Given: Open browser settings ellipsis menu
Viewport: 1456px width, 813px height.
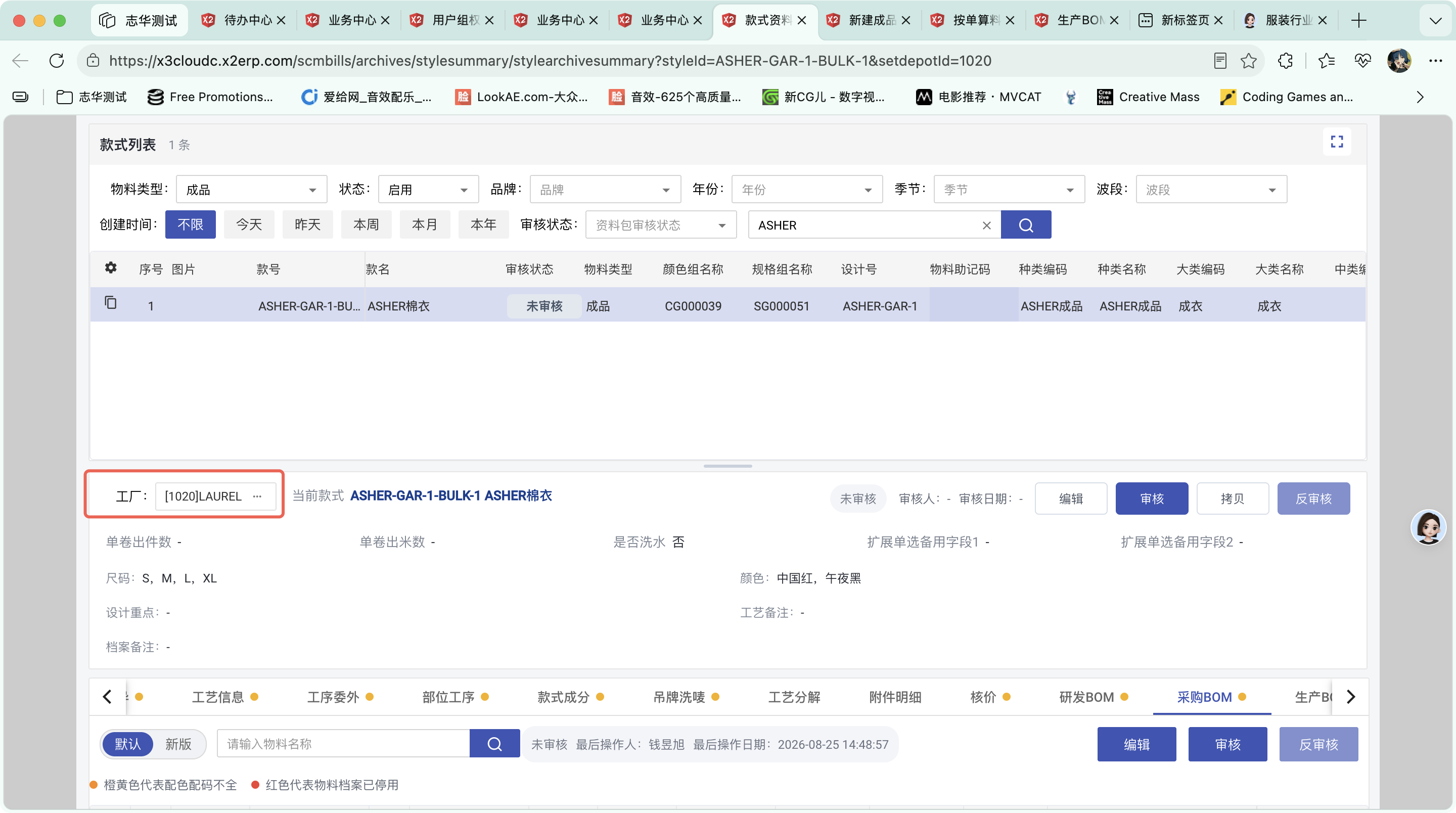Looking at the screenshot, I should (1436, 61).
